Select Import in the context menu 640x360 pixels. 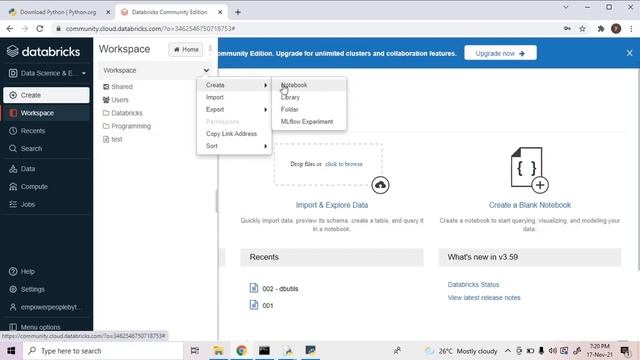point(234,97)
